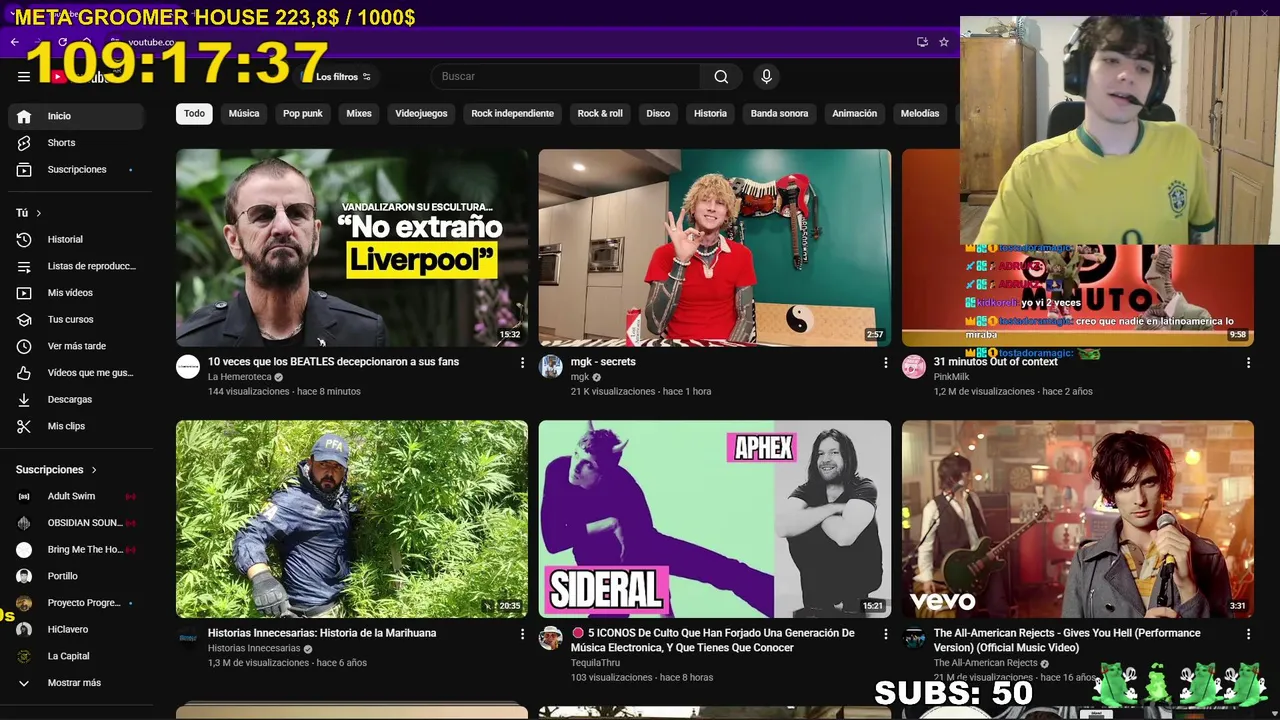Select the Animación chip
Screen dimensions: 1280x720
pos(854,114)
